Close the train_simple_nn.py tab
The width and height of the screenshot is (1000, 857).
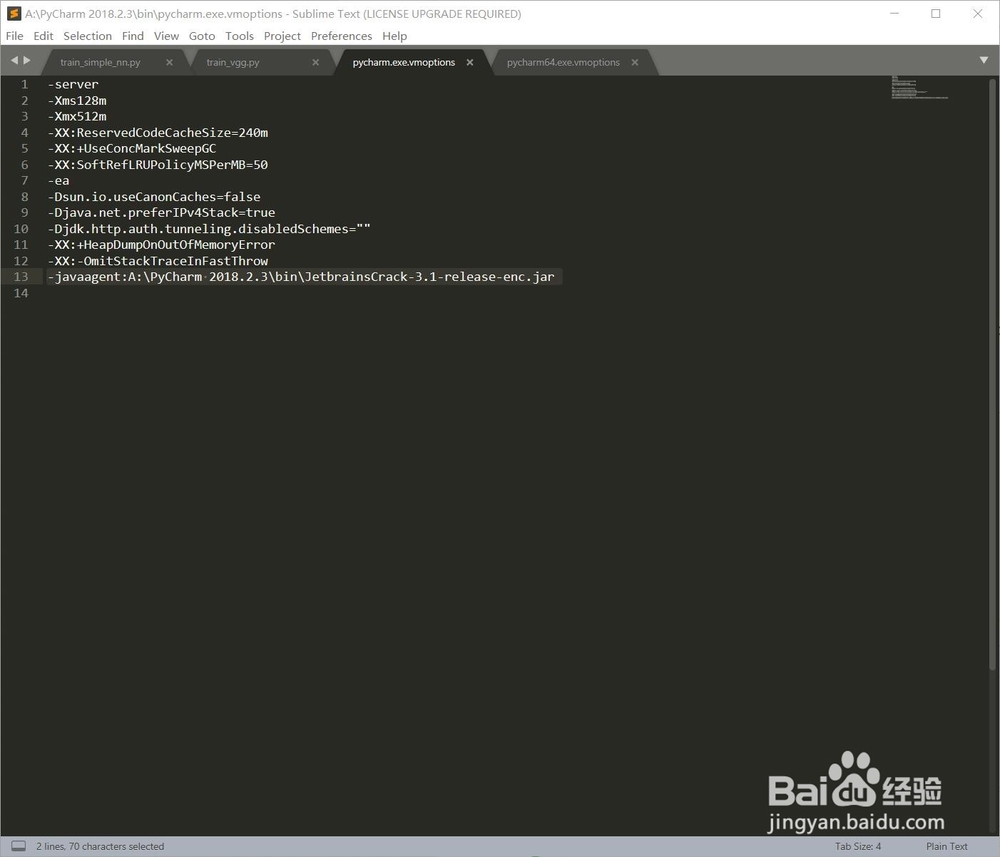tap(169, 62)
